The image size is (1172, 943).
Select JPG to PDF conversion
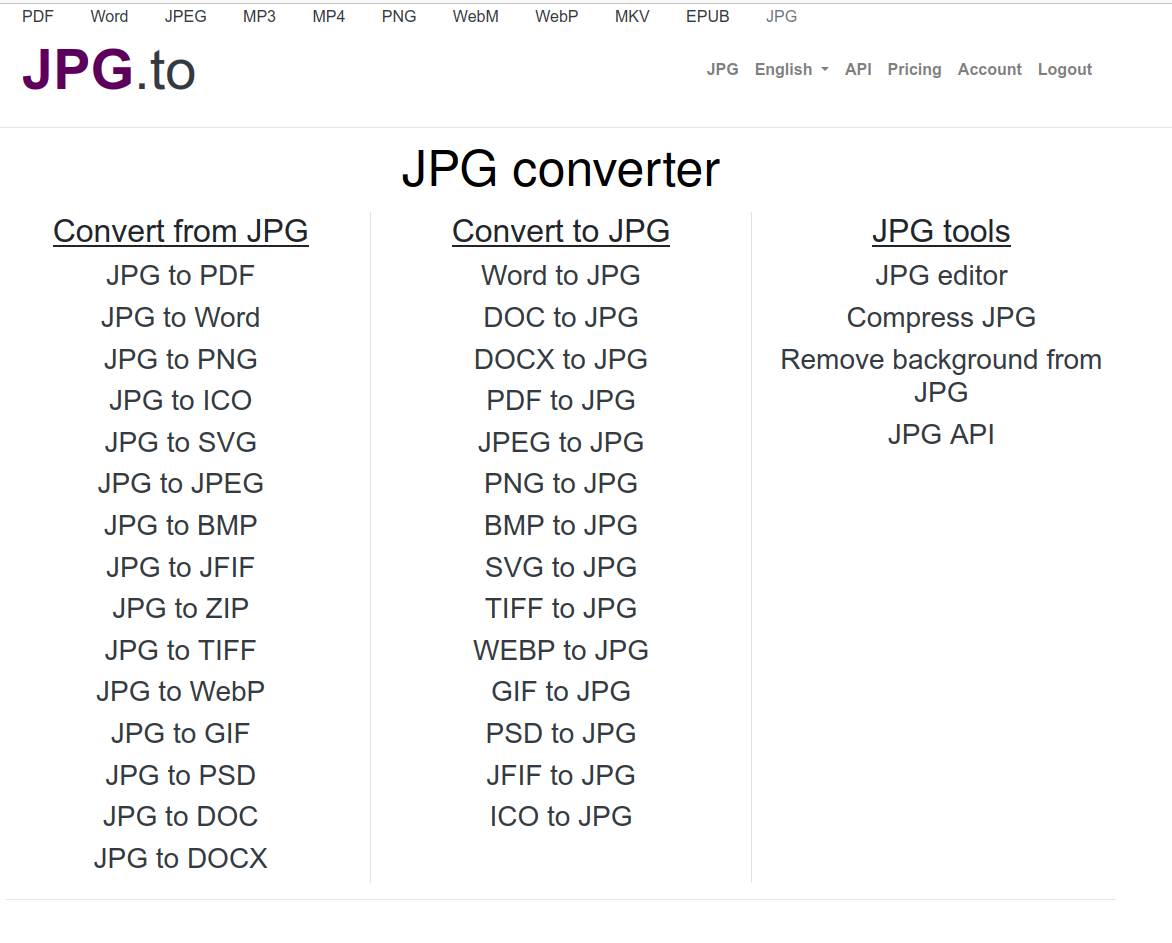180,275
